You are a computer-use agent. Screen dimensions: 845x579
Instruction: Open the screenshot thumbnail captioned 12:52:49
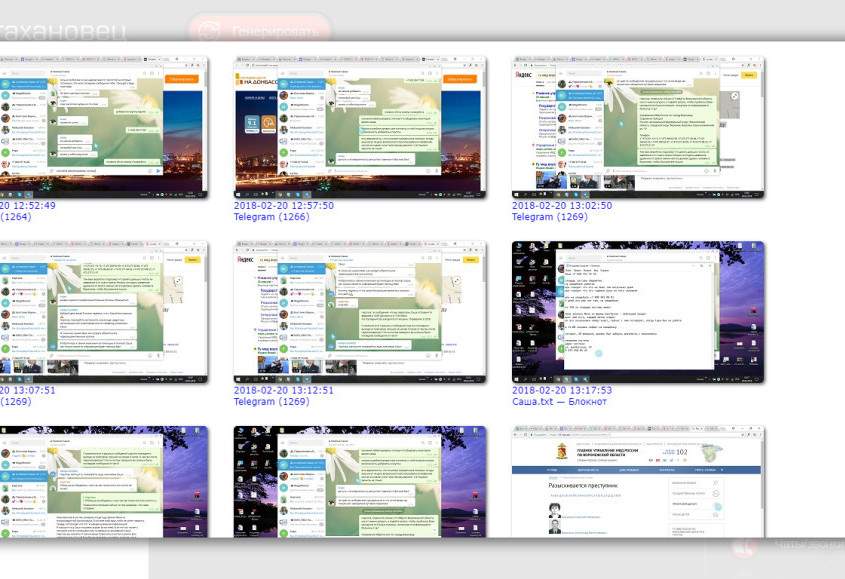point(103,127)
